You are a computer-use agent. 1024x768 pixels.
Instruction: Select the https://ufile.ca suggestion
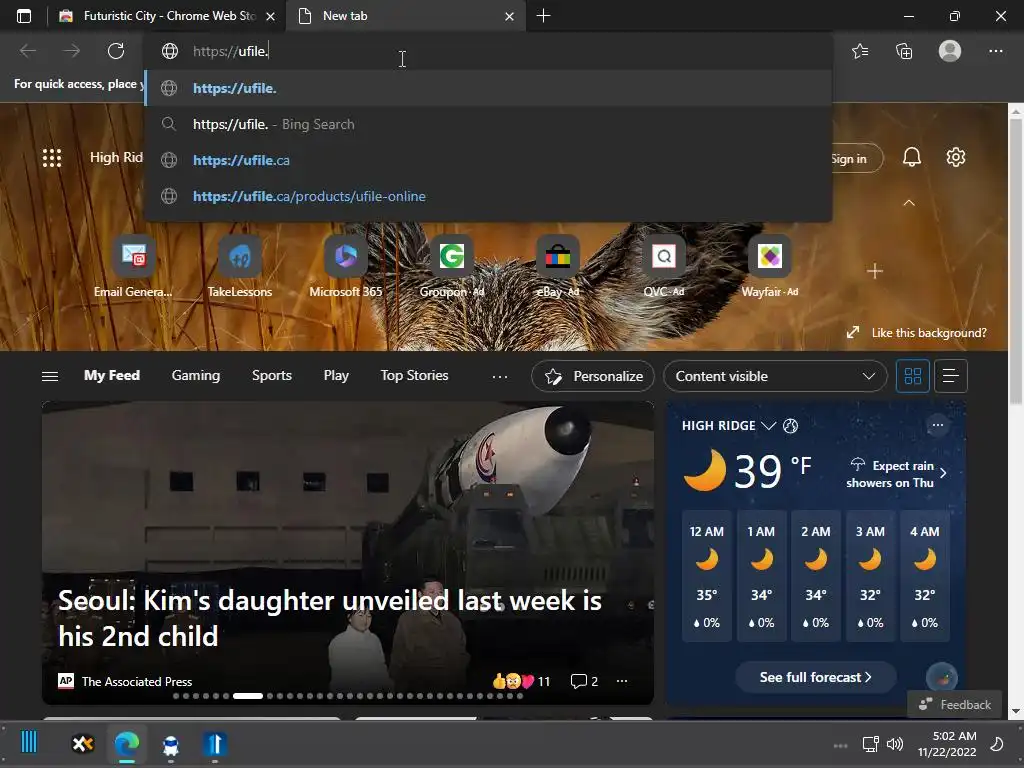pos(488,160)
